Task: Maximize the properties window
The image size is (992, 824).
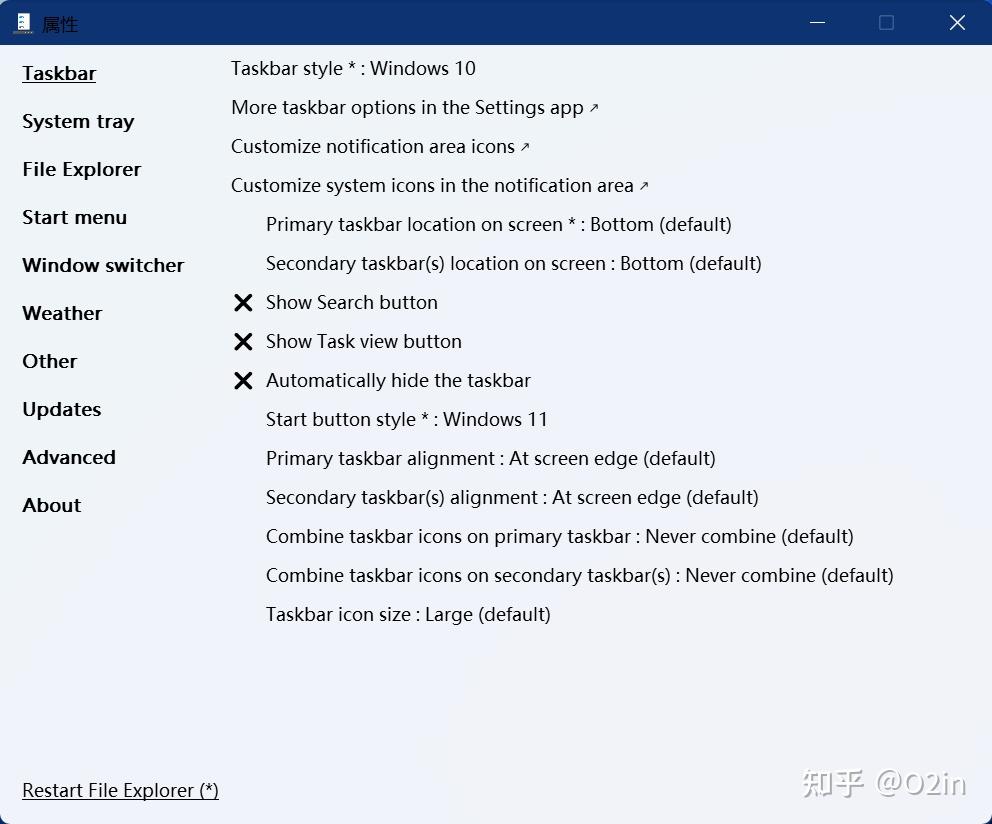Action: click(886, 23)
